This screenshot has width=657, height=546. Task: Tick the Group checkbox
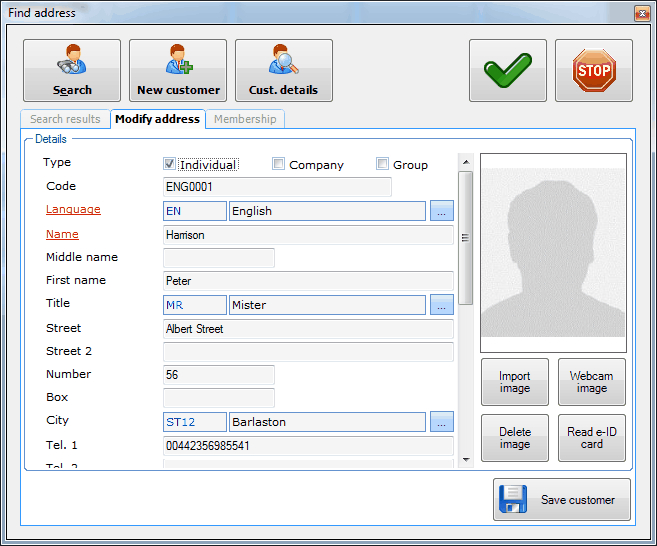click(383, 164)
